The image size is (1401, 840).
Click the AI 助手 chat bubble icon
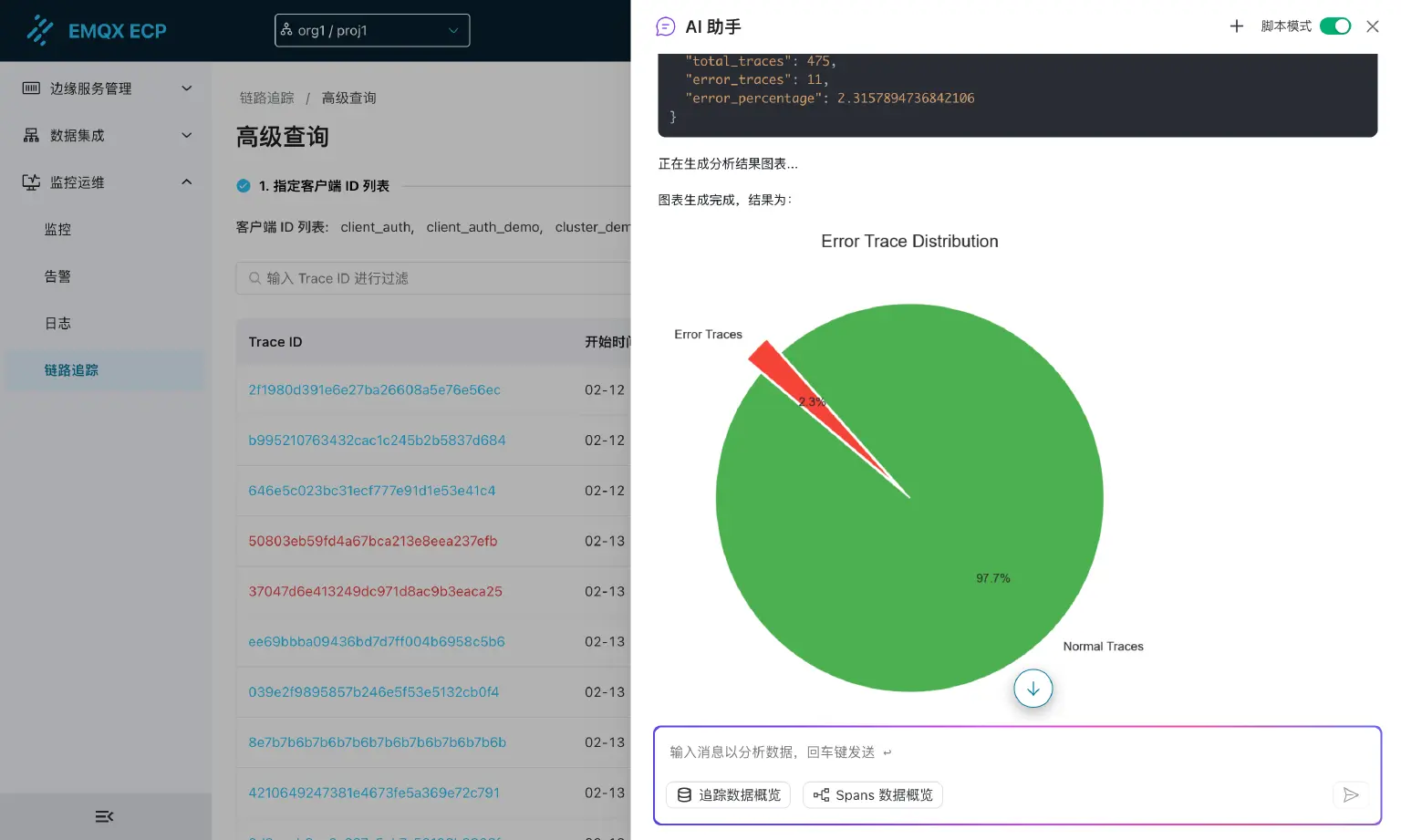click(666, 26)
